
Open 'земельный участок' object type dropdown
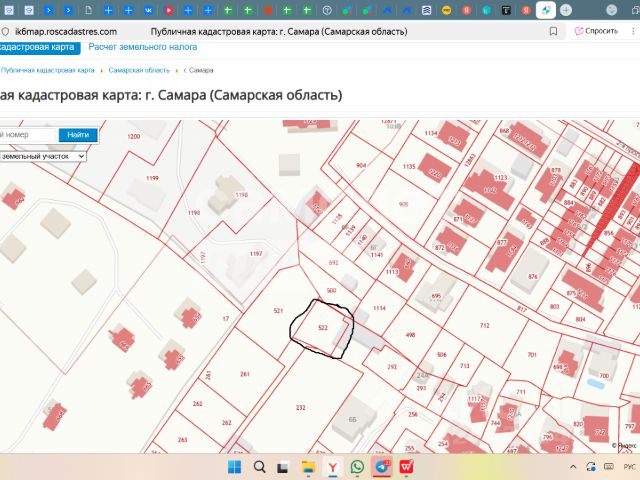click(x=42, y=157)
